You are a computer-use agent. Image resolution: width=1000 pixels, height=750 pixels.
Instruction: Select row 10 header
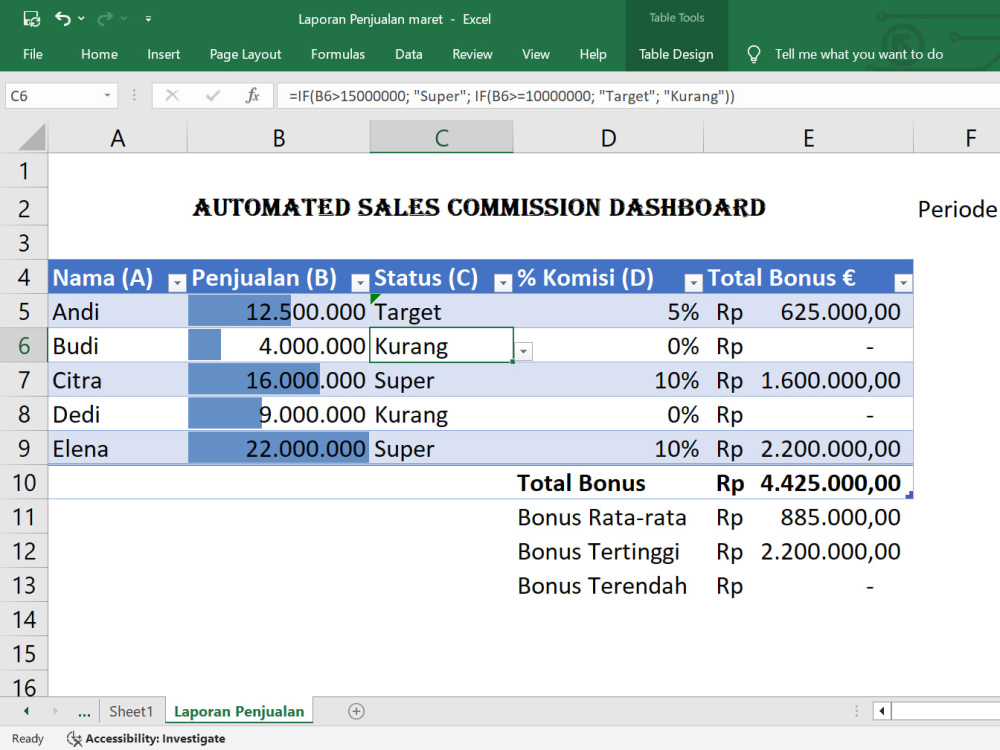click(24, 483)
